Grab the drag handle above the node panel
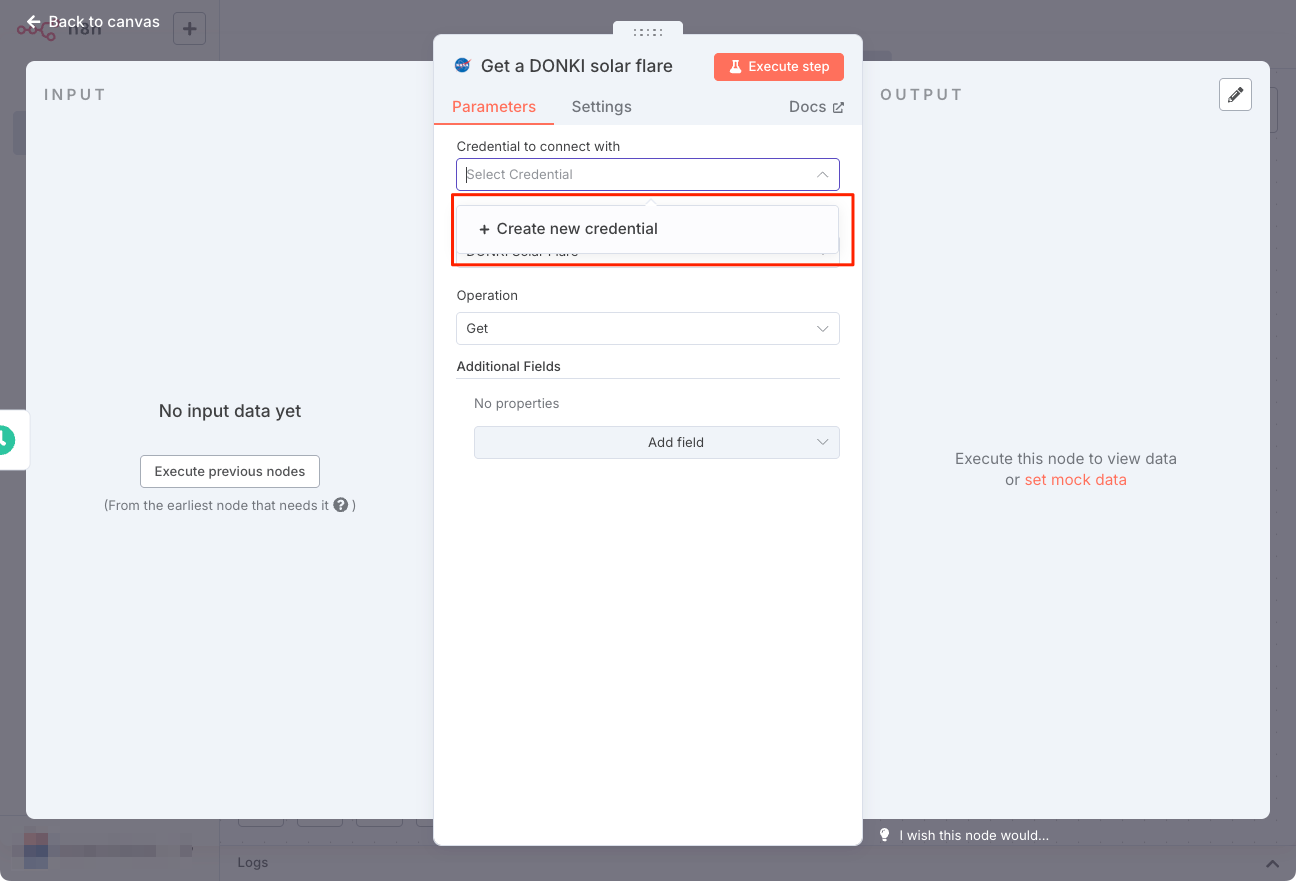Viewport: 1296px width, 881px height. 648,32
